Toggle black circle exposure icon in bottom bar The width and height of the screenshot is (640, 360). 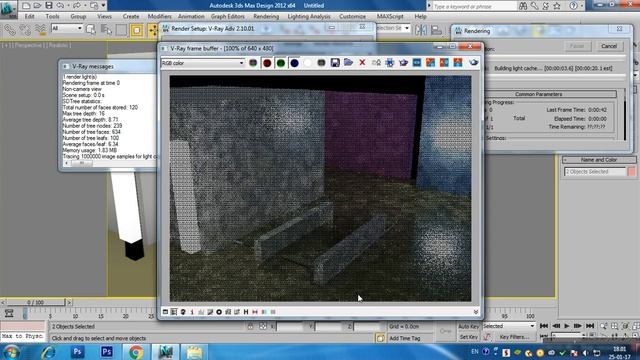(x=219, y=312)
